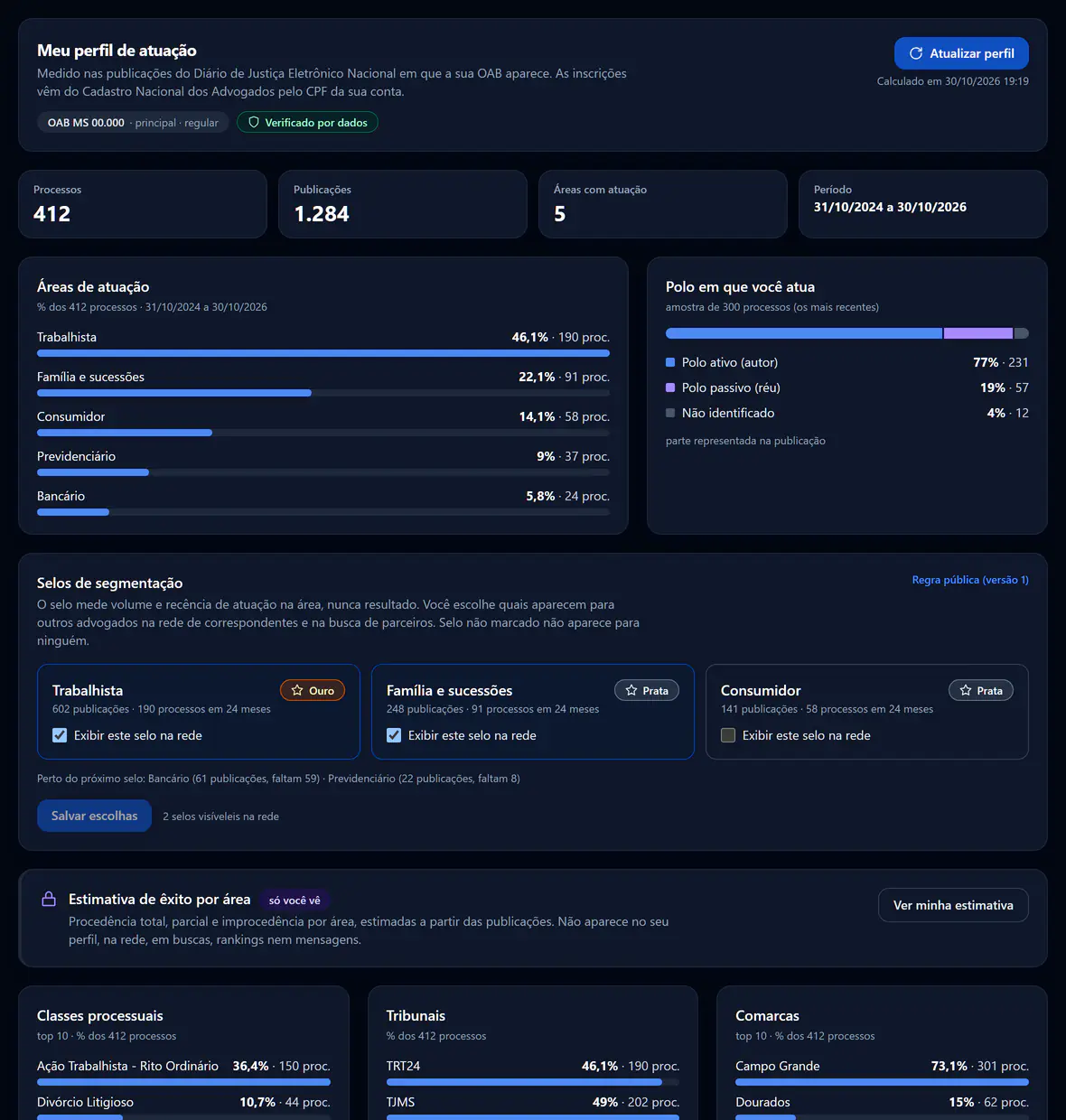
Task: Click Calculado em 30/10/2026 19:19 text
Action: pyautogui.click(x=952, y=81)
